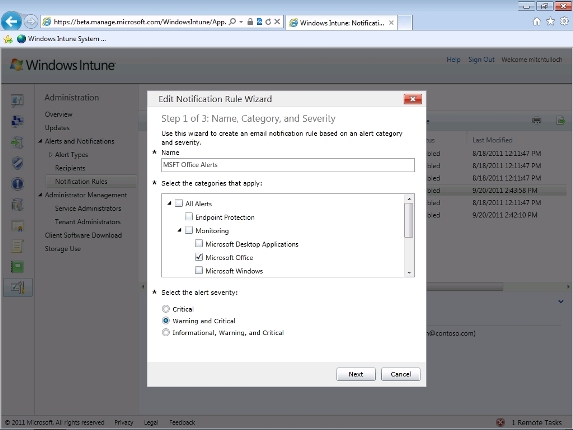Collapse Alerts and Notifications section
The width and height of the screenshot is (573, 430).
[x=40, y=141]
